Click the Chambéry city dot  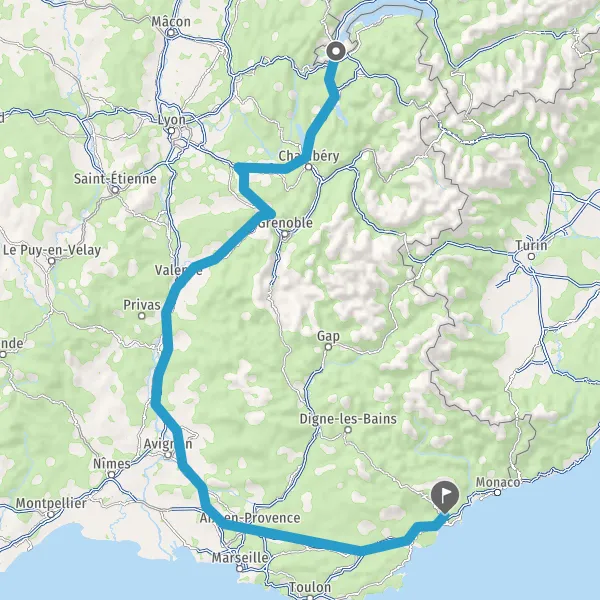pos(309,167)
